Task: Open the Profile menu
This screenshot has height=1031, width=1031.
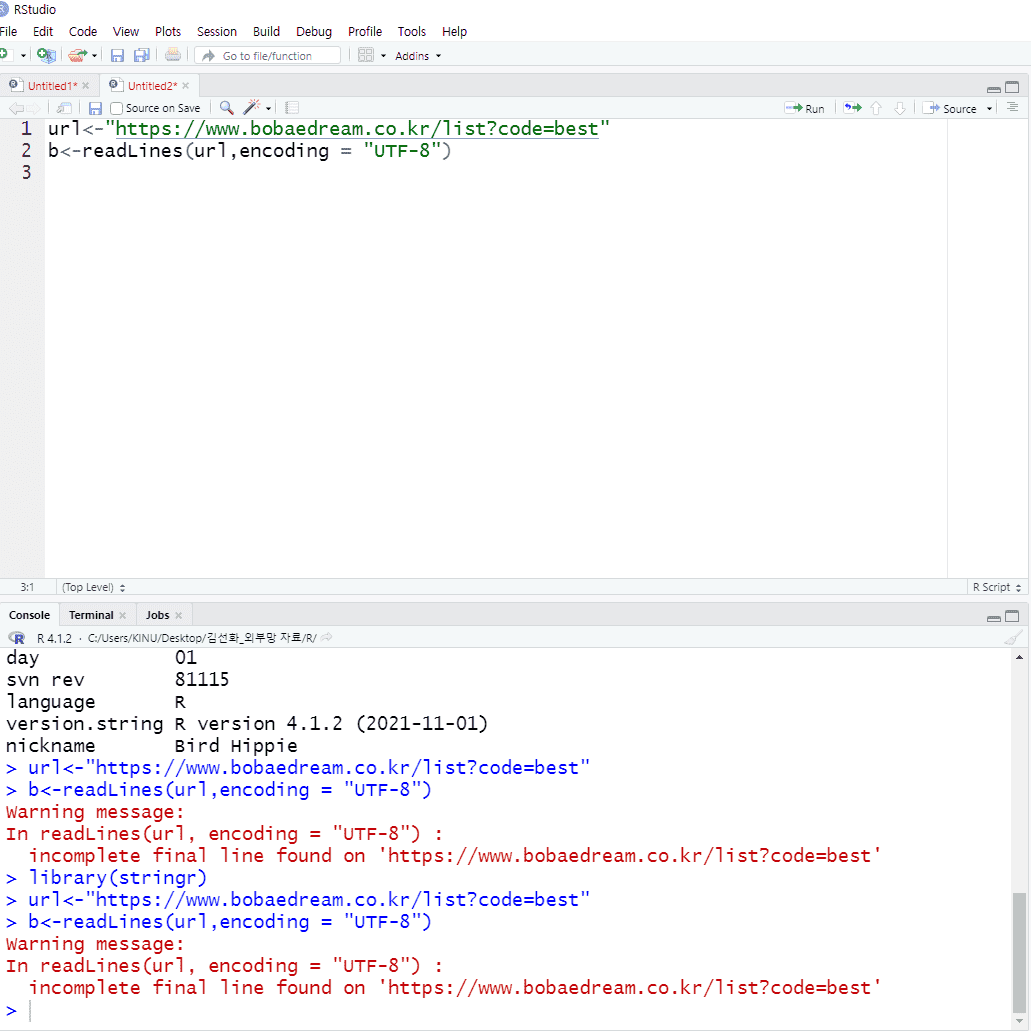Action: click(x=365, y=32)
